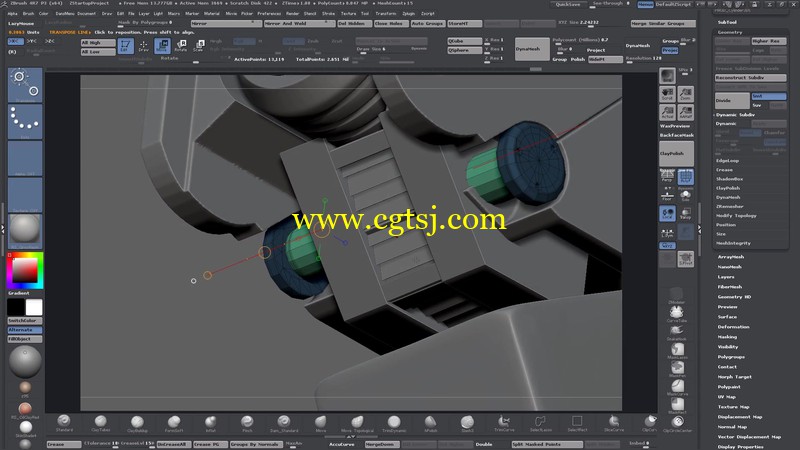Image resolution: width=800 pixels, height=450 pixels.
Task: Select the Move Topological brush icon
Action: pos(357,422)
